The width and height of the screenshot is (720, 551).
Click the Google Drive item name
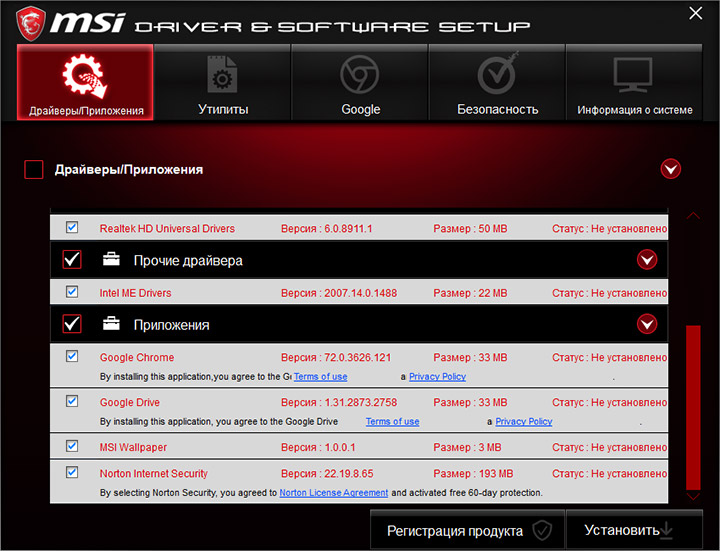point(130,402)
